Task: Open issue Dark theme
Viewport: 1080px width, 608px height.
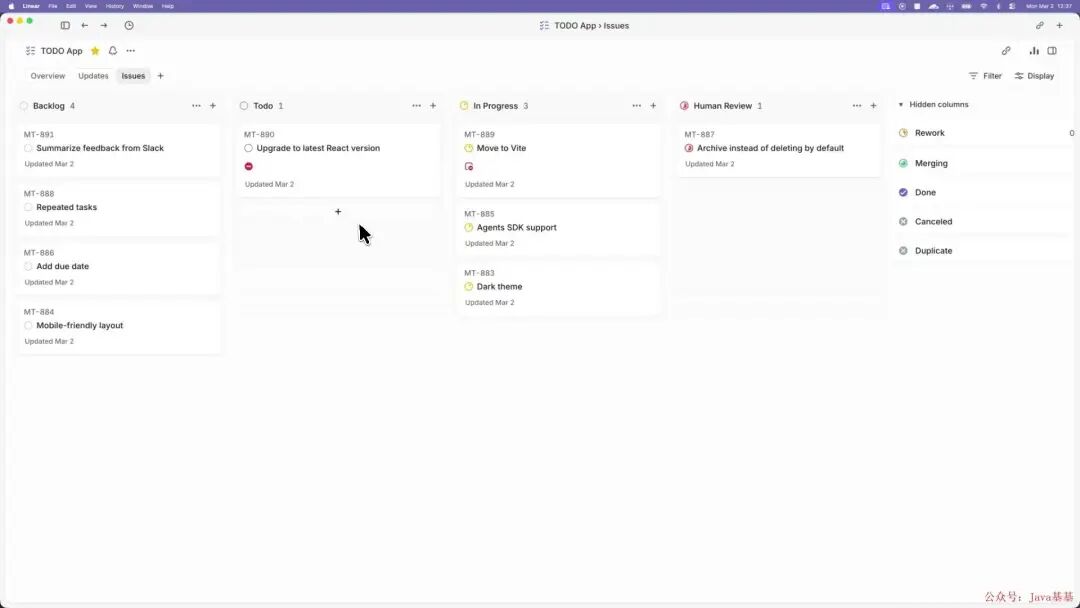Action: coord(499,286)
